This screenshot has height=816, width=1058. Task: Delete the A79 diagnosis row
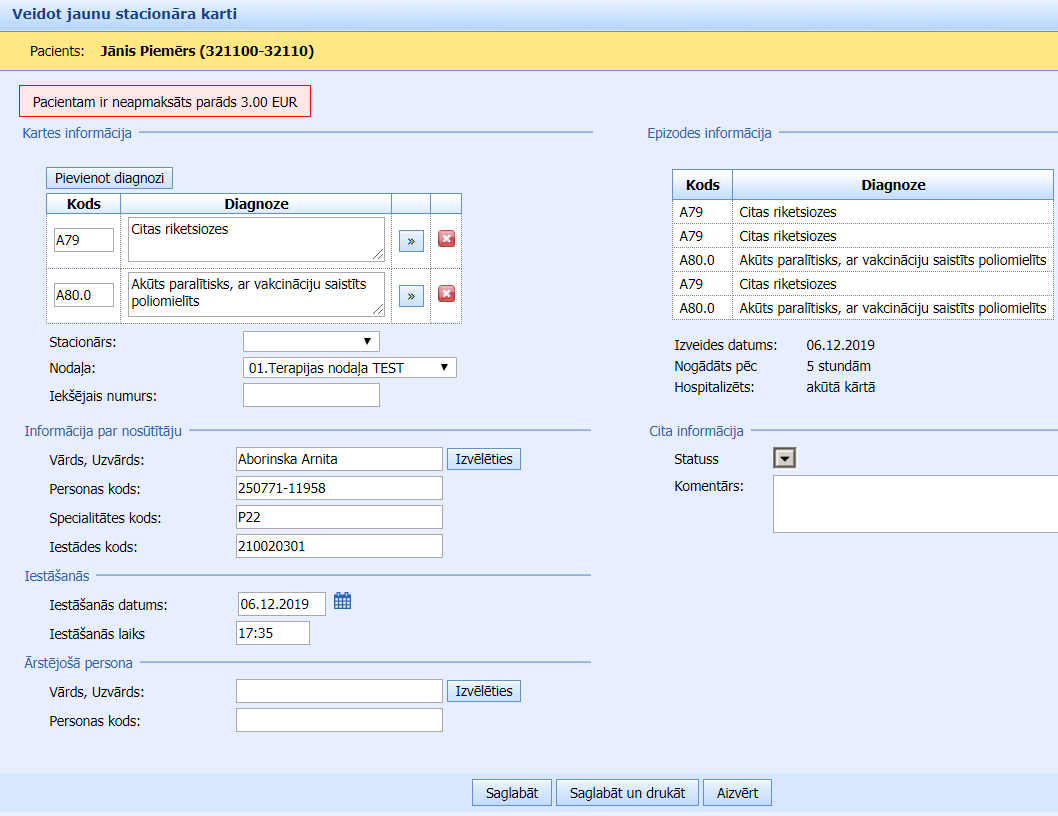click(447, 239)
